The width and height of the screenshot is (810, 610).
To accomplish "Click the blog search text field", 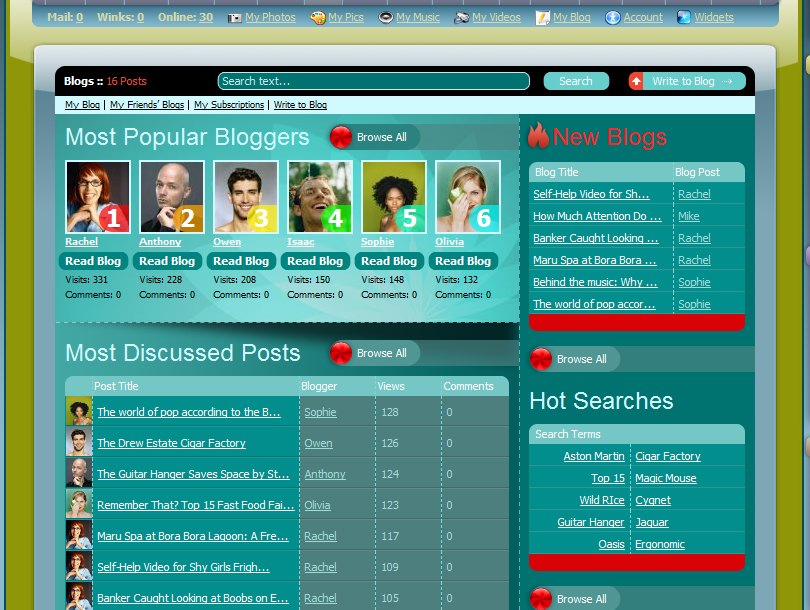I will pyautogui.click(x=373, y=81).
